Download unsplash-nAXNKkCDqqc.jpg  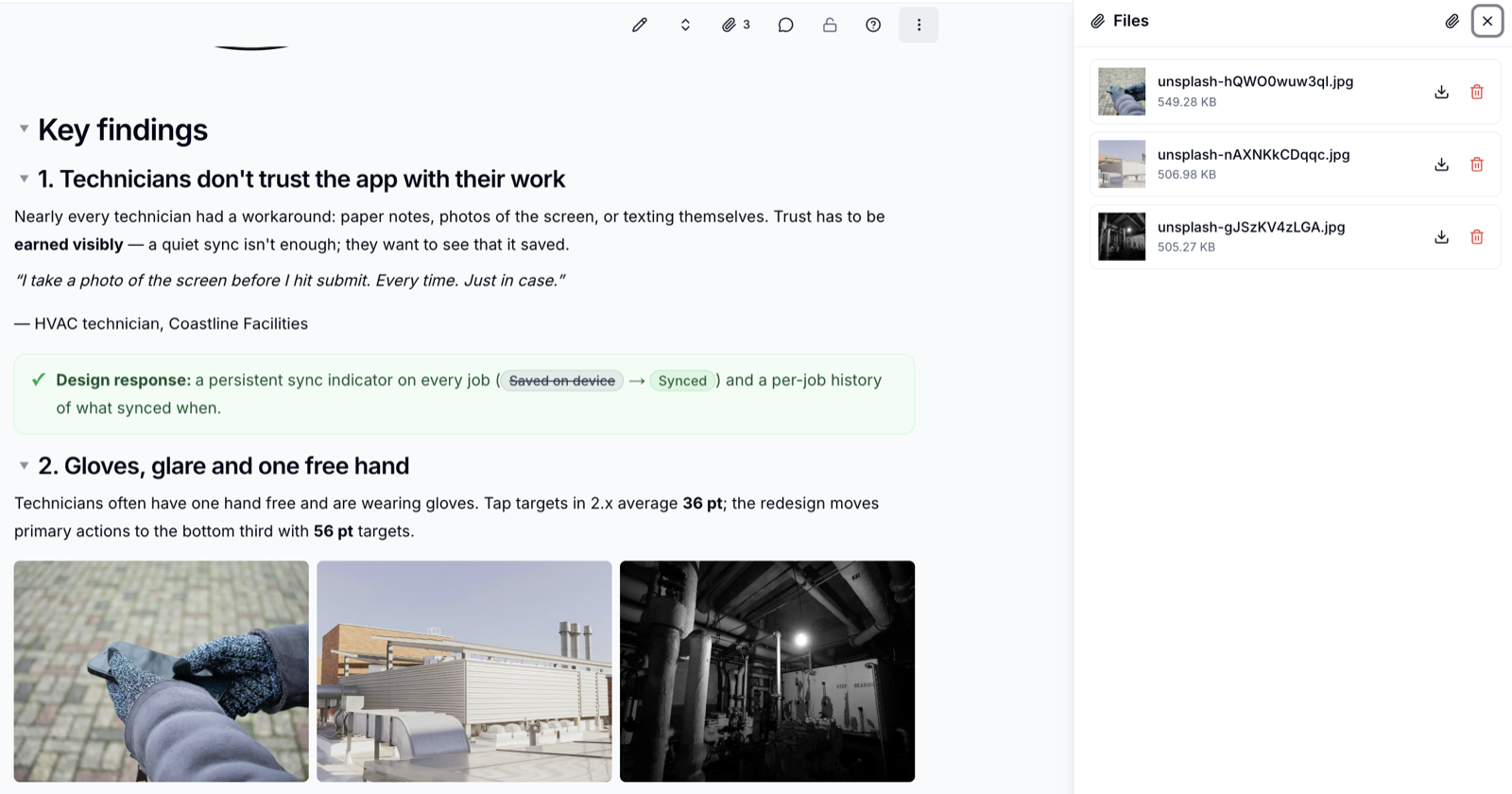pyautogui.click(x=1441, y=164)
